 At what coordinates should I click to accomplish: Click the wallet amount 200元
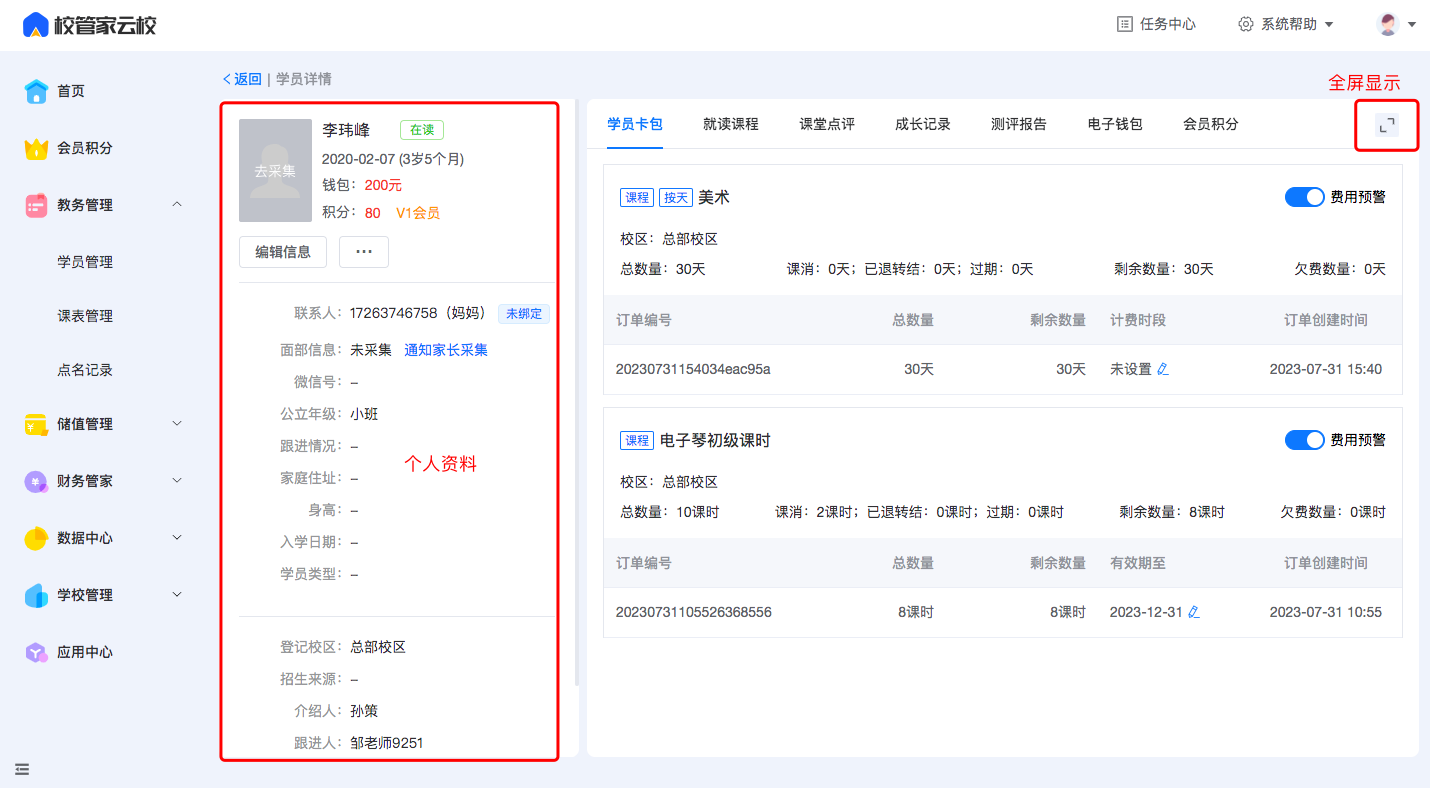click(x=383, y=185)
